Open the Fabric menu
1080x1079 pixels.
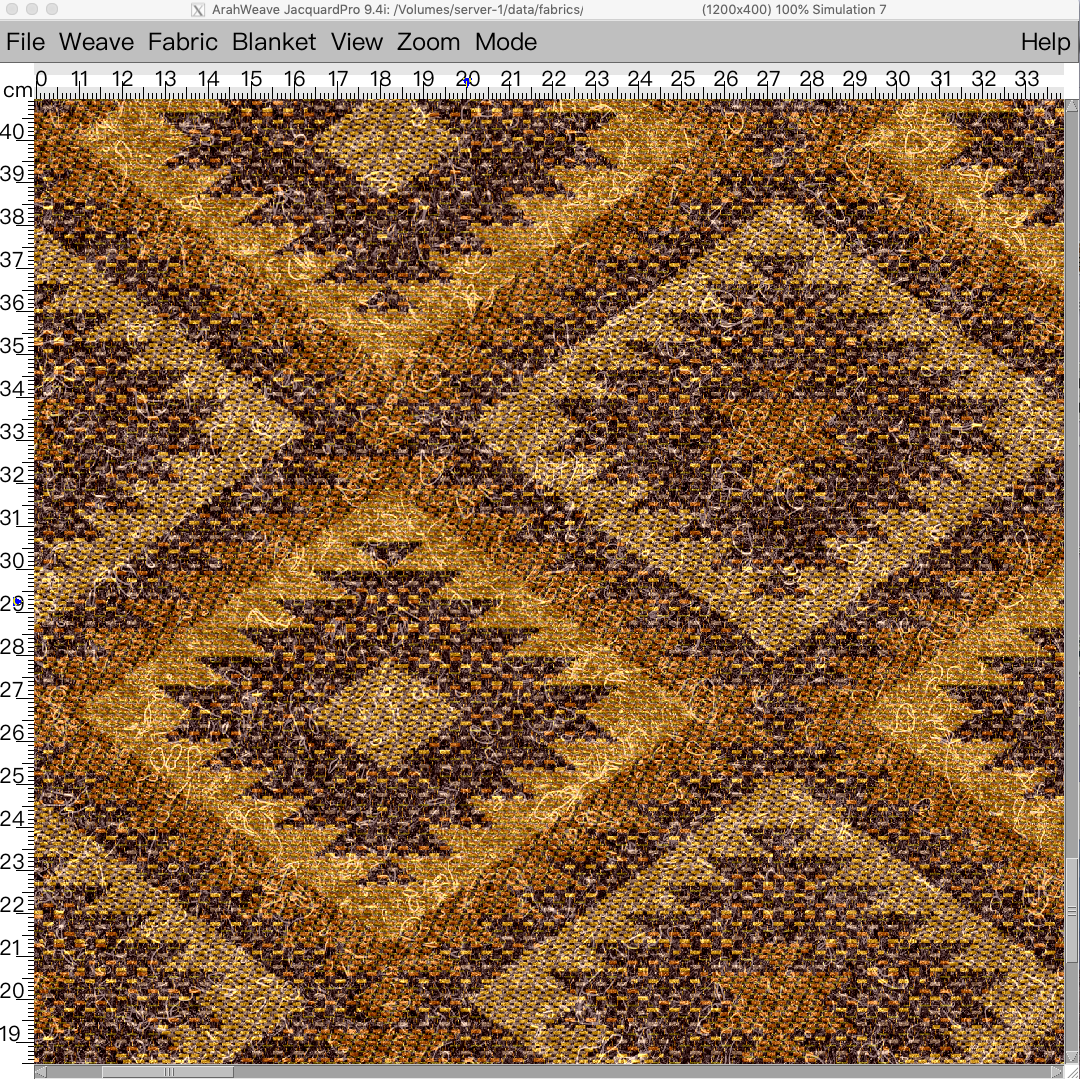pos(183,42)
